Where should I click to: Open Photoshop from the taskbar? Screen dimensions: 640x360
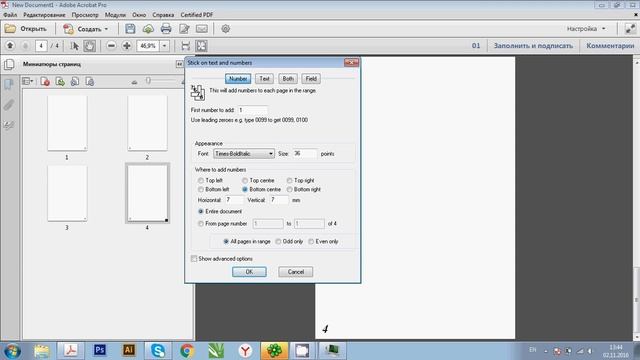pyautogui.click(x=100, y=350)
